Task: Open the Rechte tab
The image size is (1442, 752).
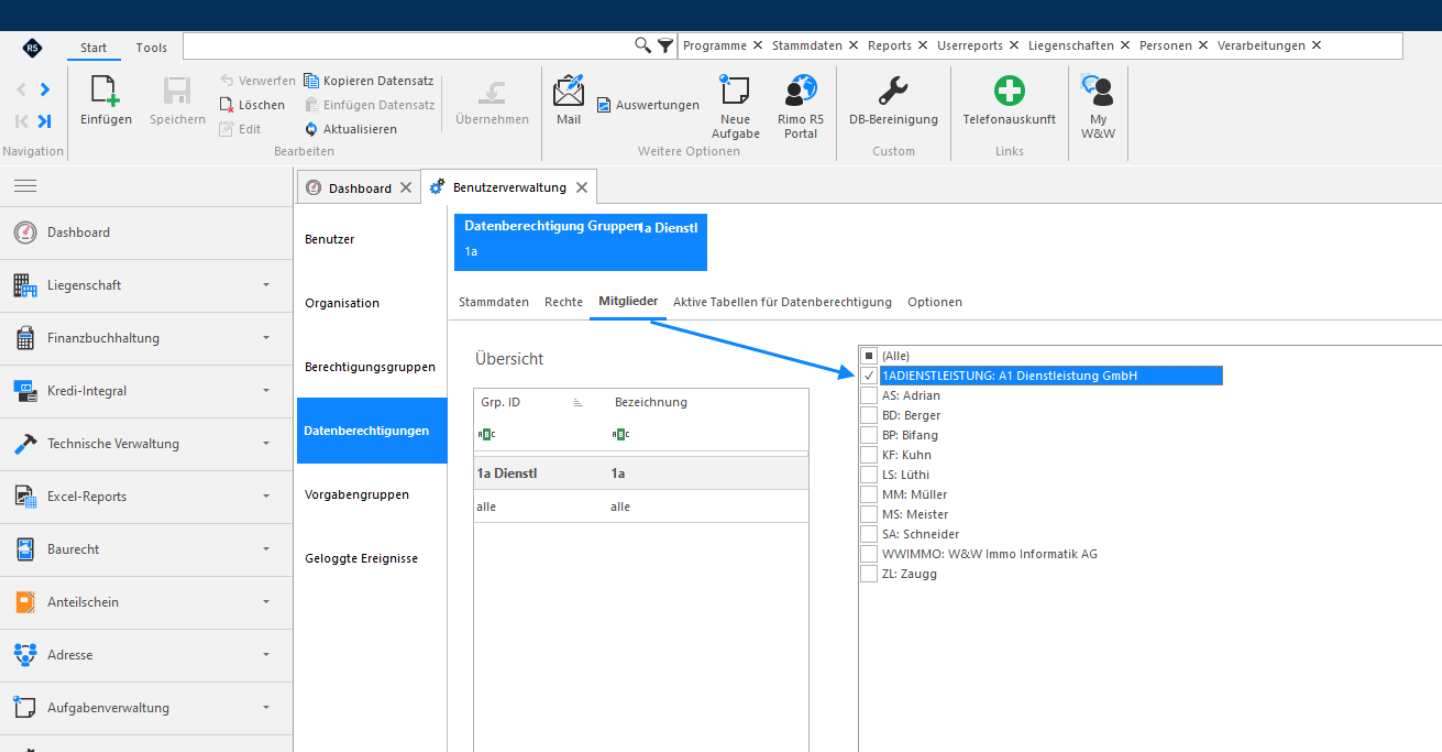Action: 563,302
